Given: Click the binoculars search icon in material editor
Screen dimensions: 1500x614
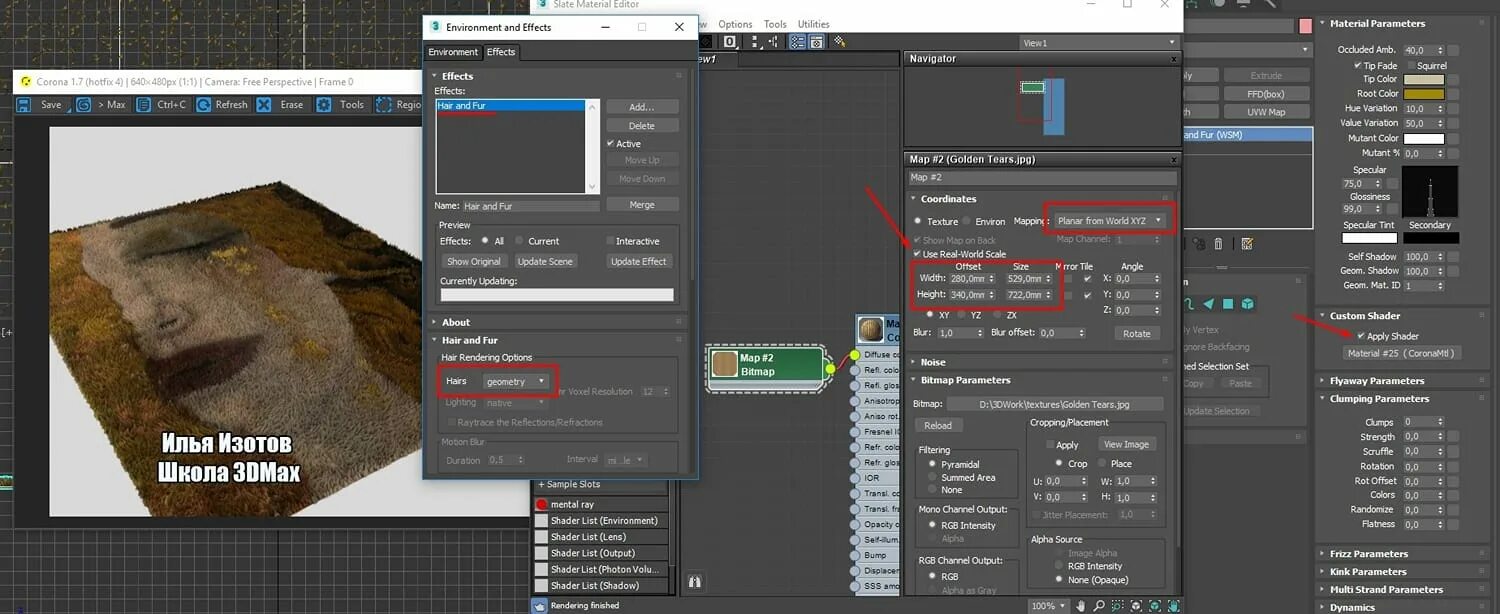Looking at the screenshot, I should 694,581.
